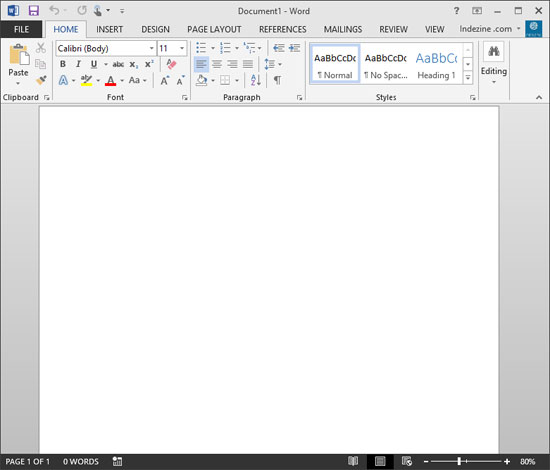Click the Clear All Formatting eraser icon
The height and width of the screenshot is (470, 550).
172,64
